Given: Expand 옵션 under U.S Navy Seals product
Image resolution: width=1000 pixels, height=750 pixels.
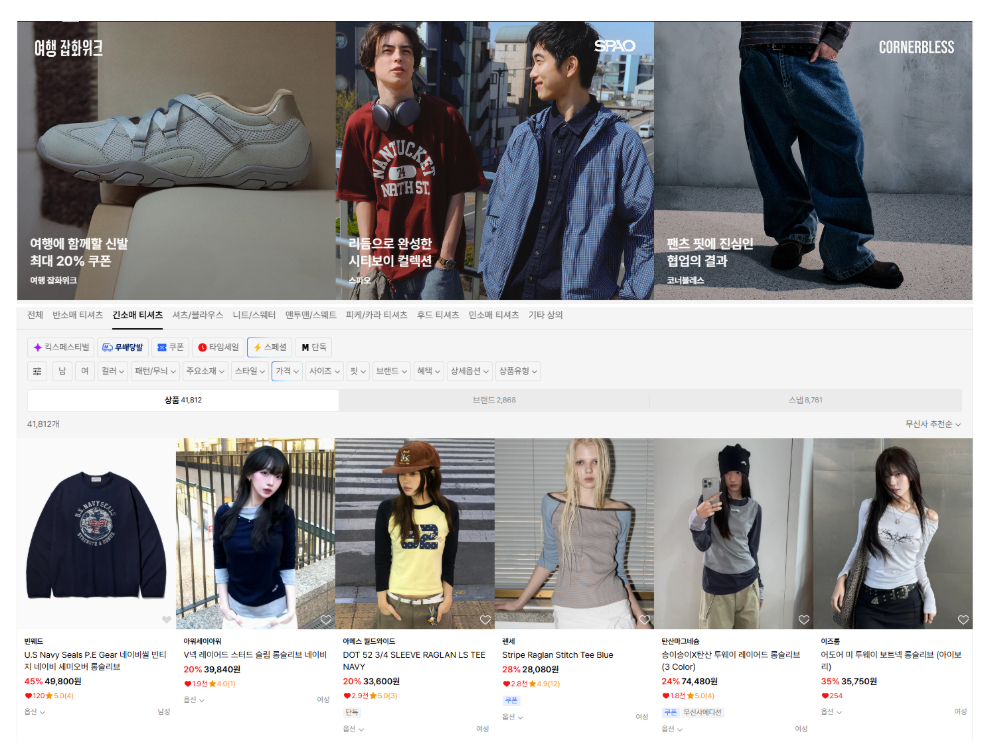Looking at the screenshot, I should pyautogui.click(x=34, y=712).
